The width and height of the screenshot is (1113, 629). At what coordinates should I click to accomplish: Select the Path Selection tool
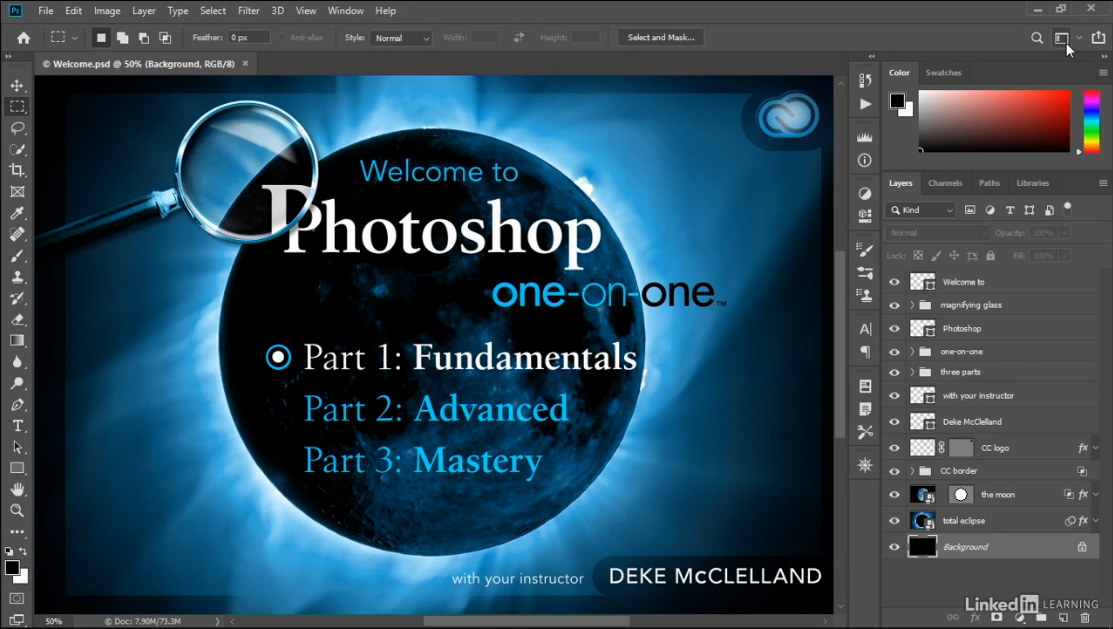point(17,447)
